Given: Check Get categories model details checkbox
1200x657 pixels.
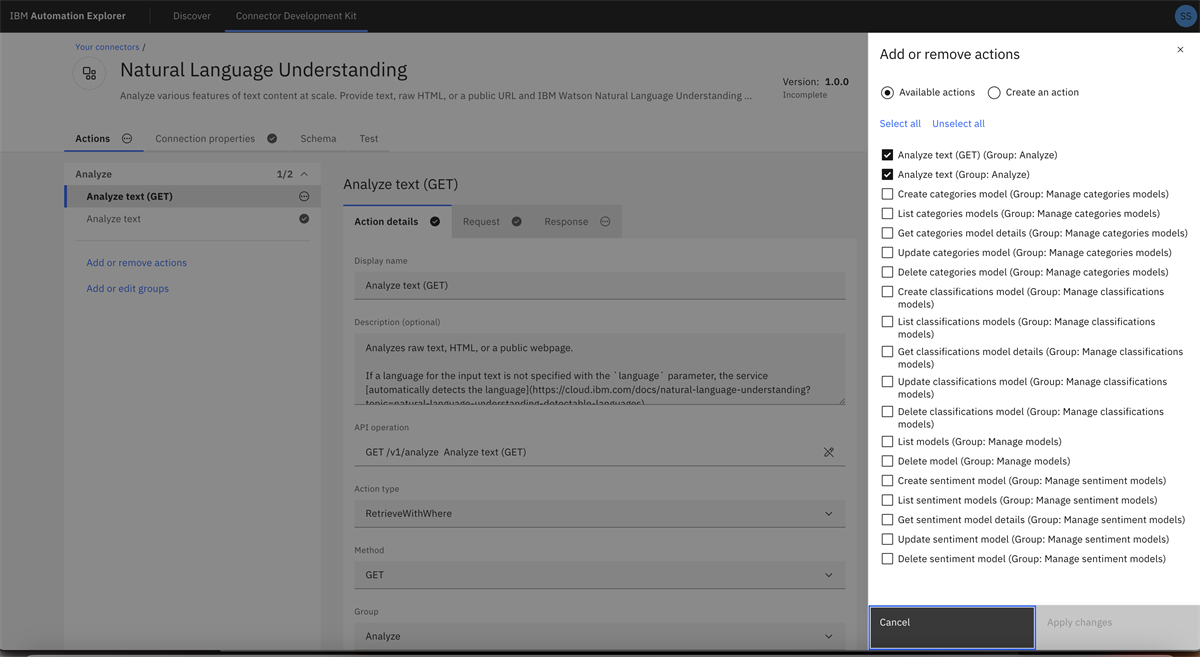Looking at the screenshot, I should pos(887,233).
